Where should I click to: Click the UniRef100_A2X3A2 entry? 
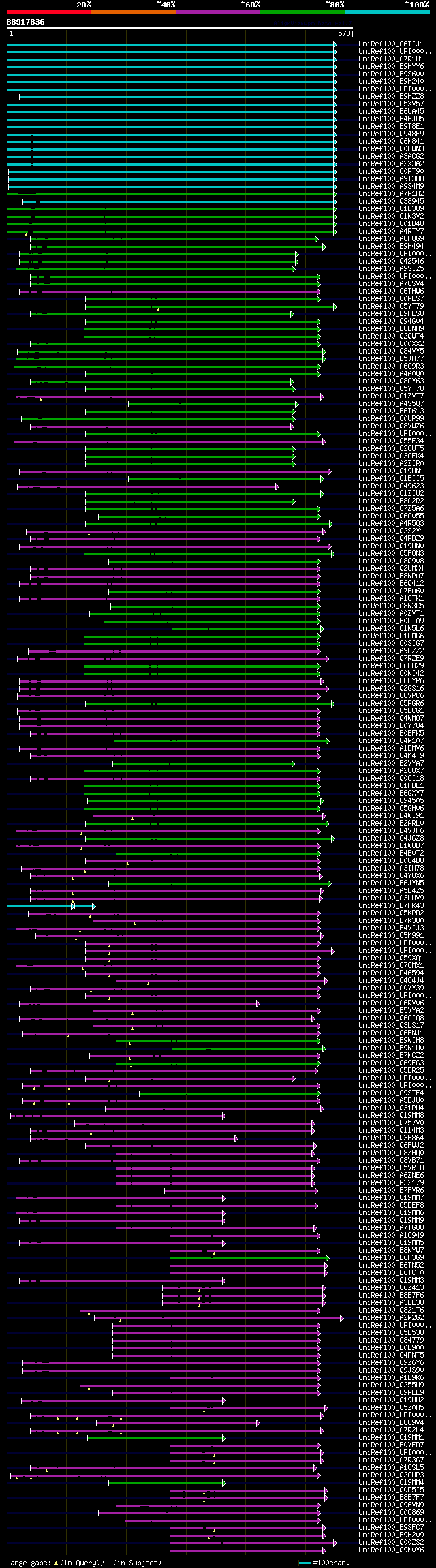[391, 164]
